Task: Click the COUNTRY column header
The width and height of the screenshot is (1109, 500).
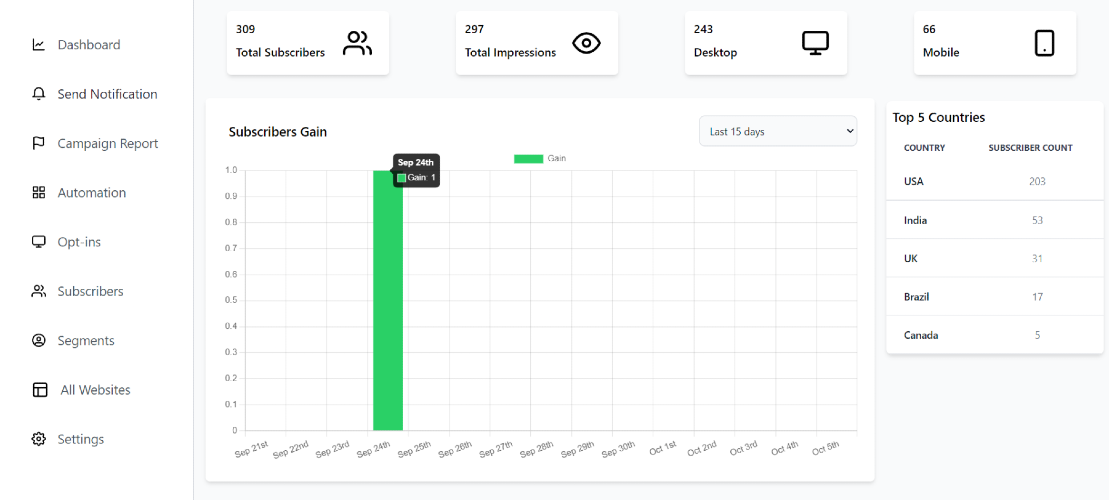Action: pos(924,148)
